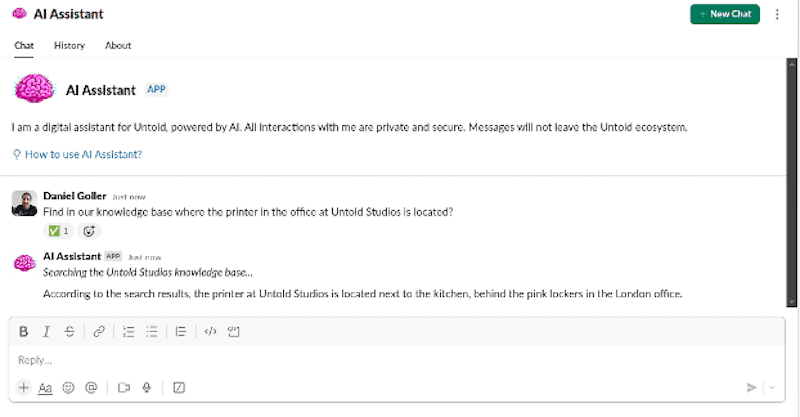The height and width of the screenshot is (417, 800).
Task: Insert inline code formatting
Action: [x=210, y=332]
